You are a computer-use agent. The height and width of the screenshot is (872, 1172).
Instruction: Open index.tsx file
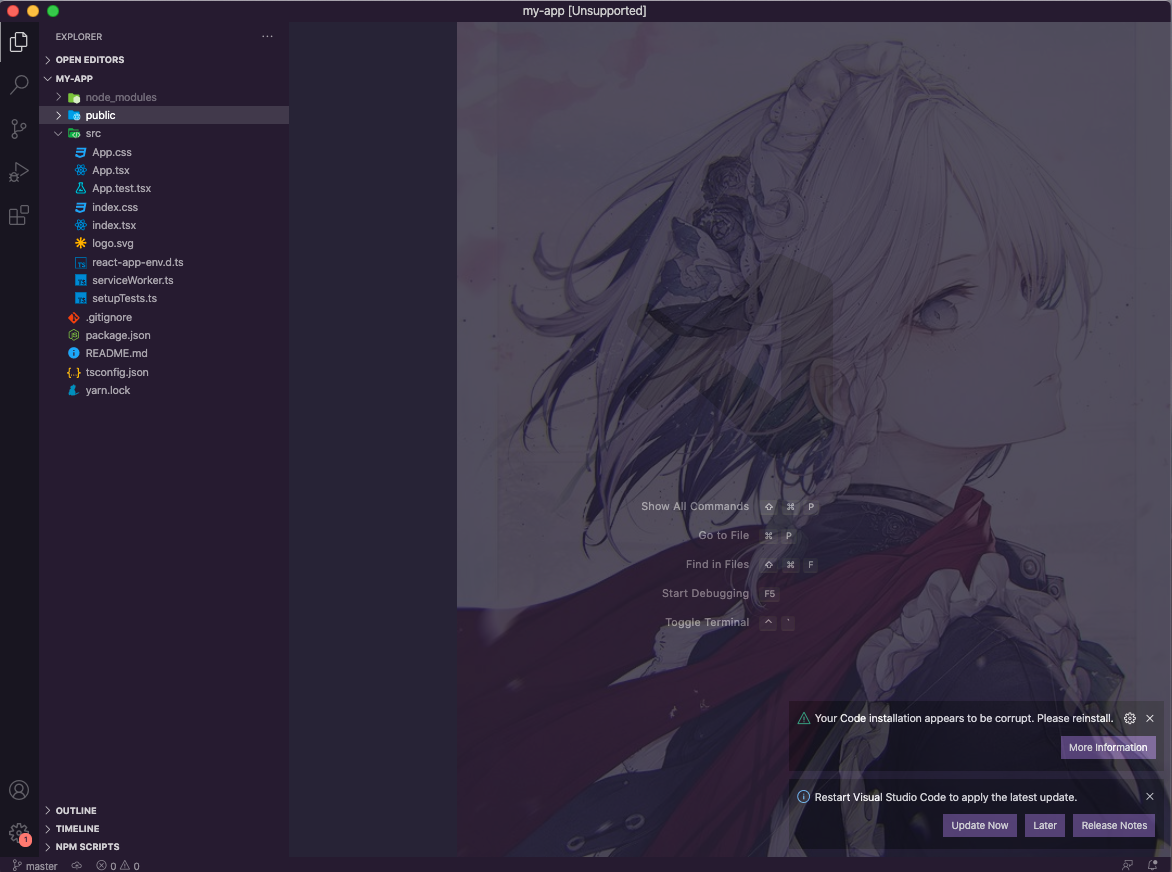pos(164,225)
